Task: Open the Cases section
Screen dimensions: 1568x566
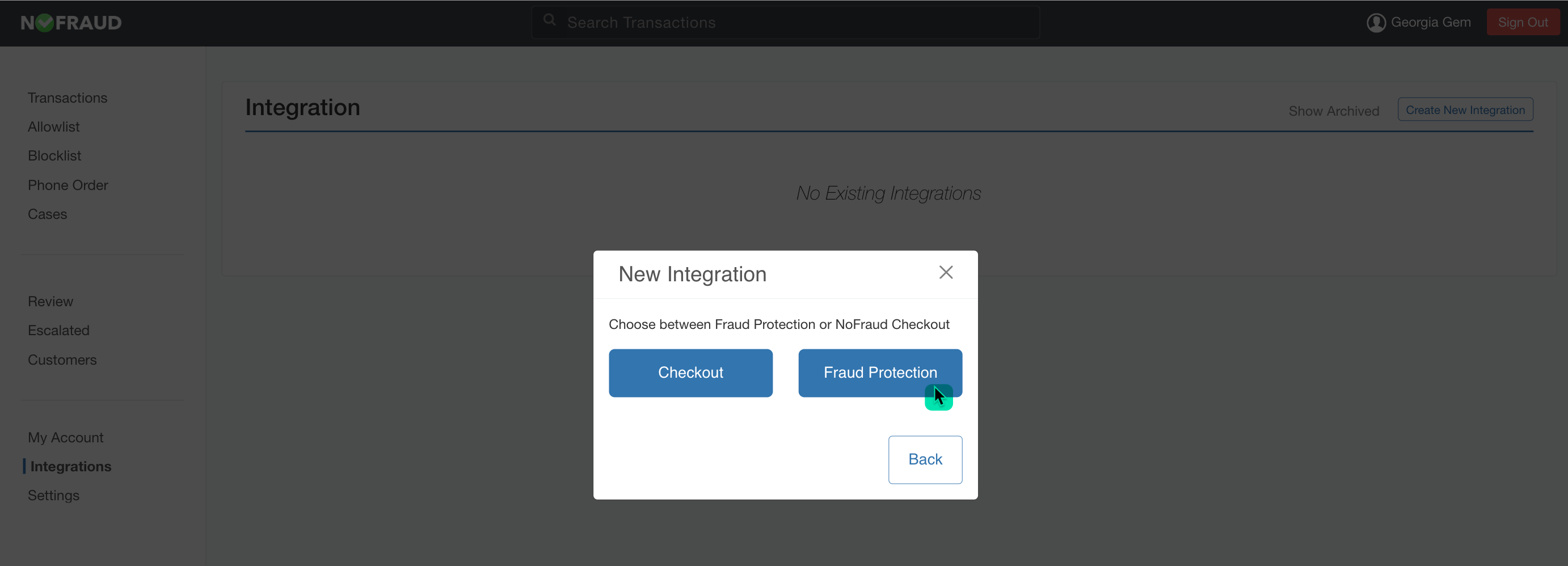Action: (47, 214)
